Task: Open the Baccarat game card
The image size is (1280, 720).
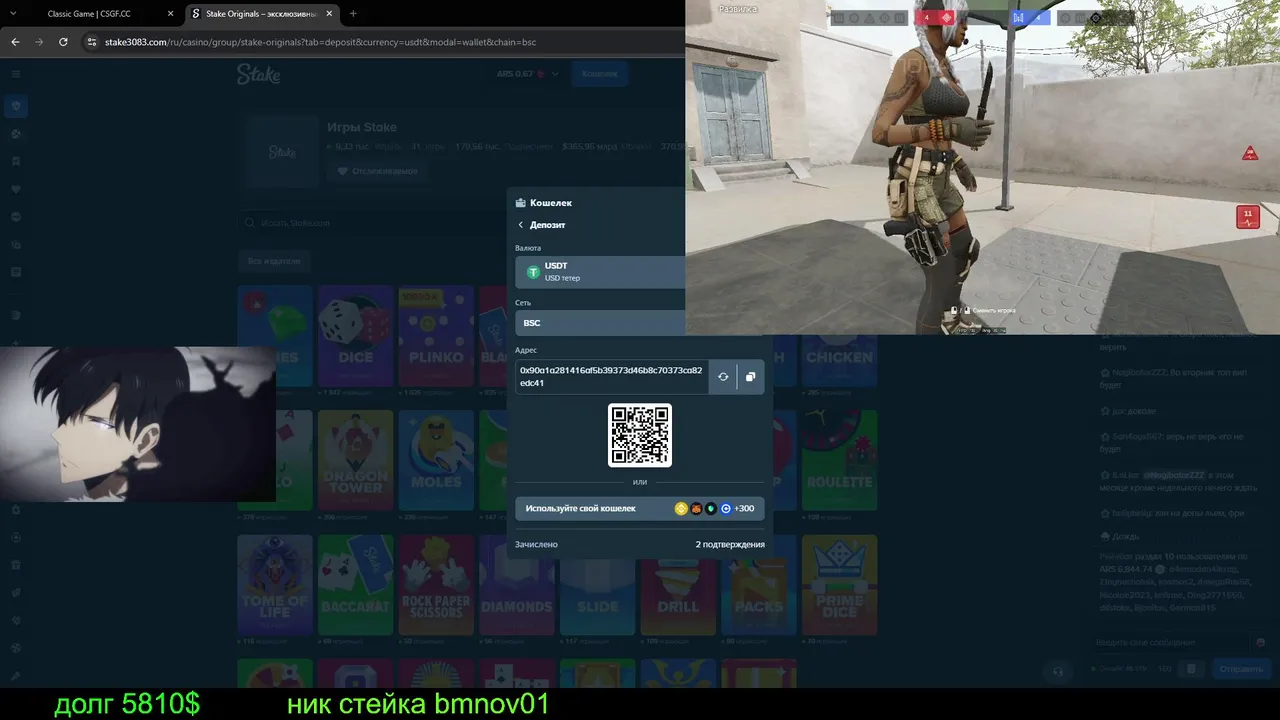Action: click(x=355, y=585)
